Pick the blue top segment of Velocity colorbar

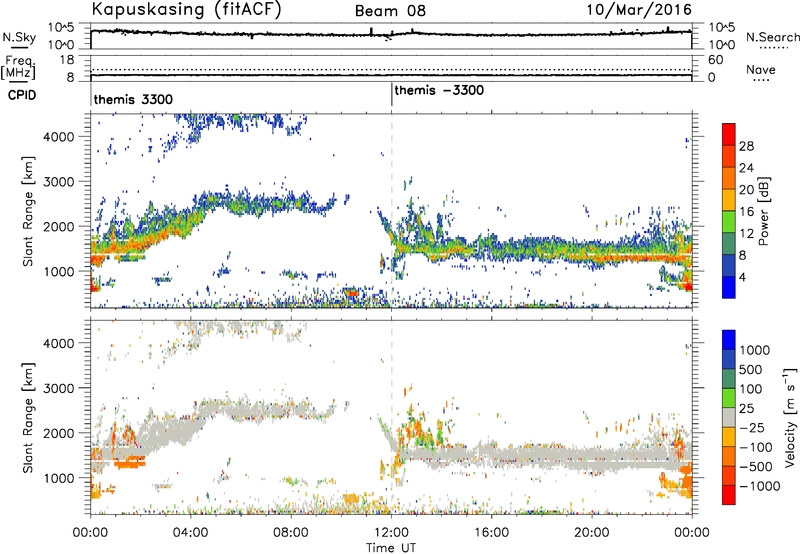pyautogui.click(x=729, y=340)
